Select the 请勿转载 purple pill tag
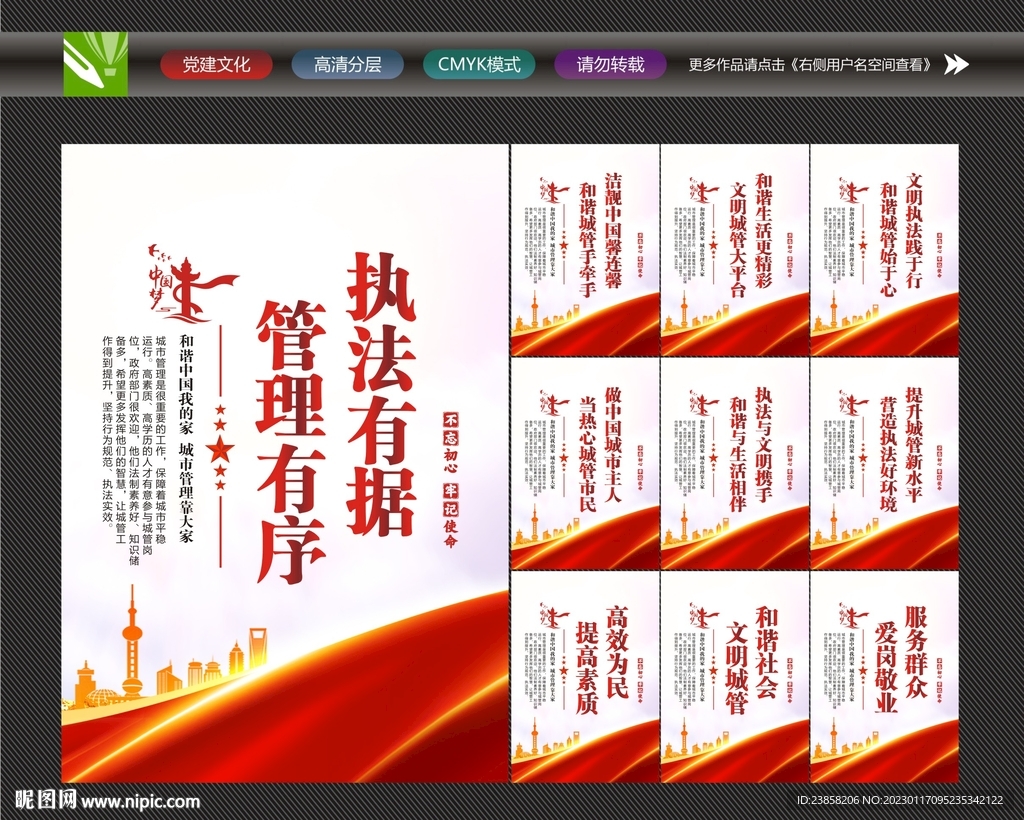 tap(610, 65)
